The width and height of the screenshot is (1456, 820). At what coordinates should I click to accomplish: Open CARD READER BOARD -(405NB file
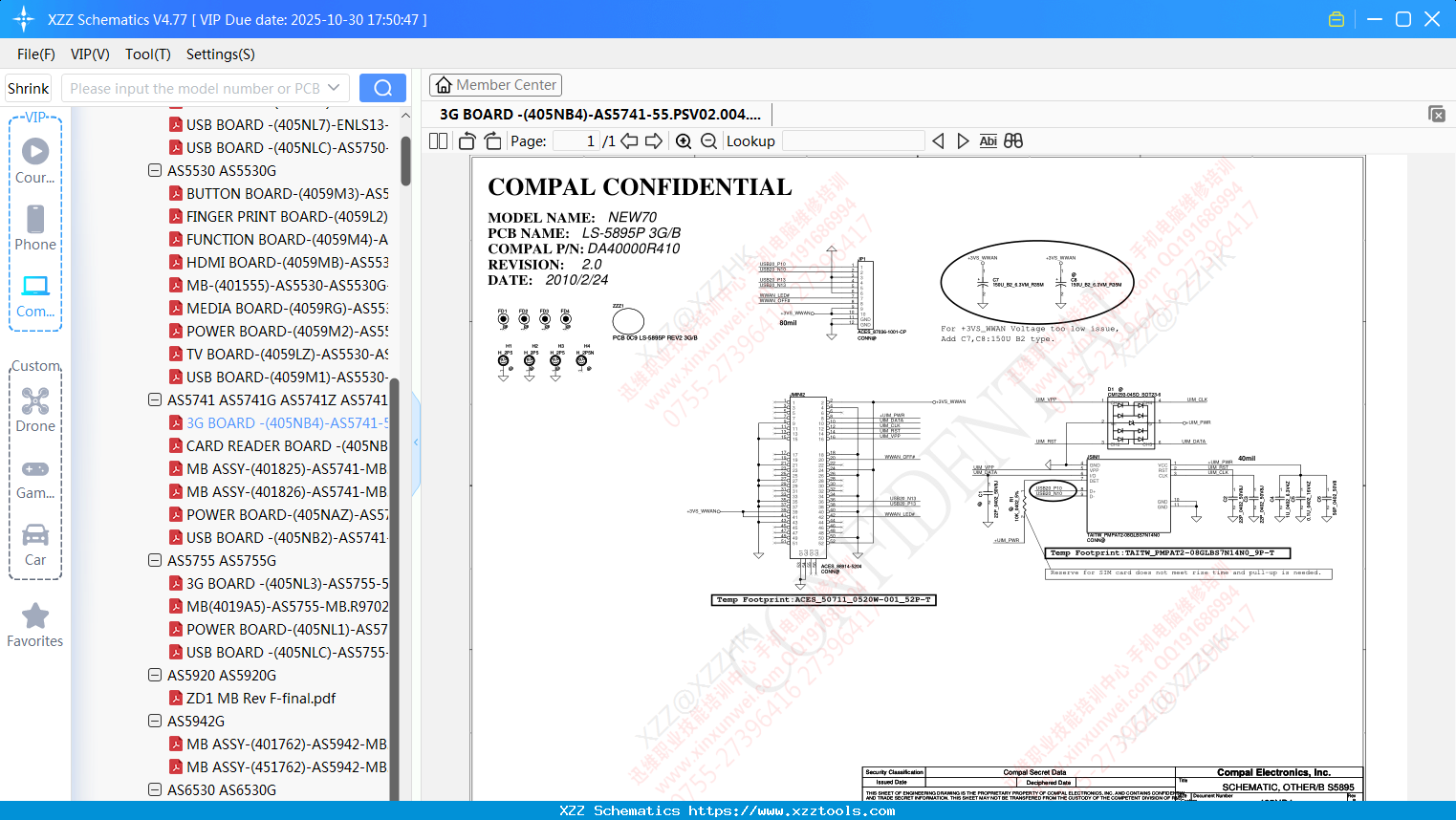coord(279,445)
